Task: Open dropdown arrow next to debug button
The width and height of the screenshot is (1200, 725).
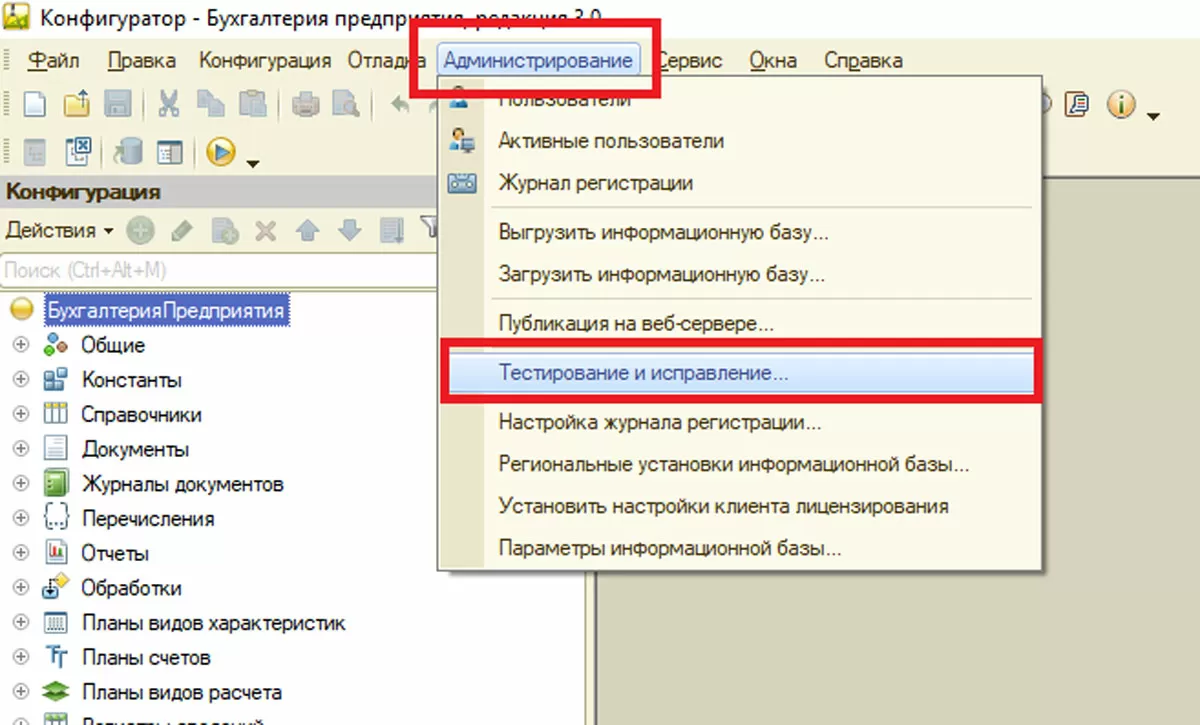Action: click(x=252, y=163)
